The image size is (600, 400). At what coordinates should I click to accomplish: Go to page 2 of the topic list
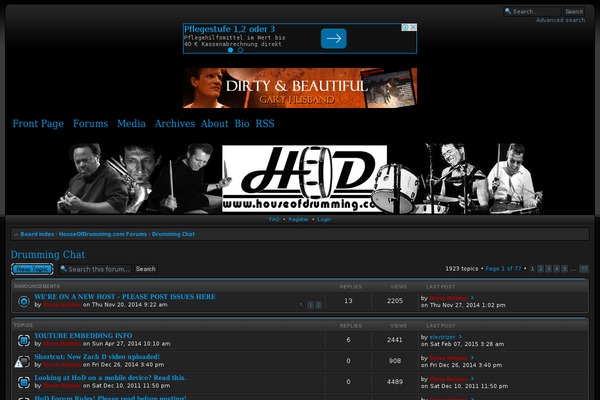tap(540, 269)
